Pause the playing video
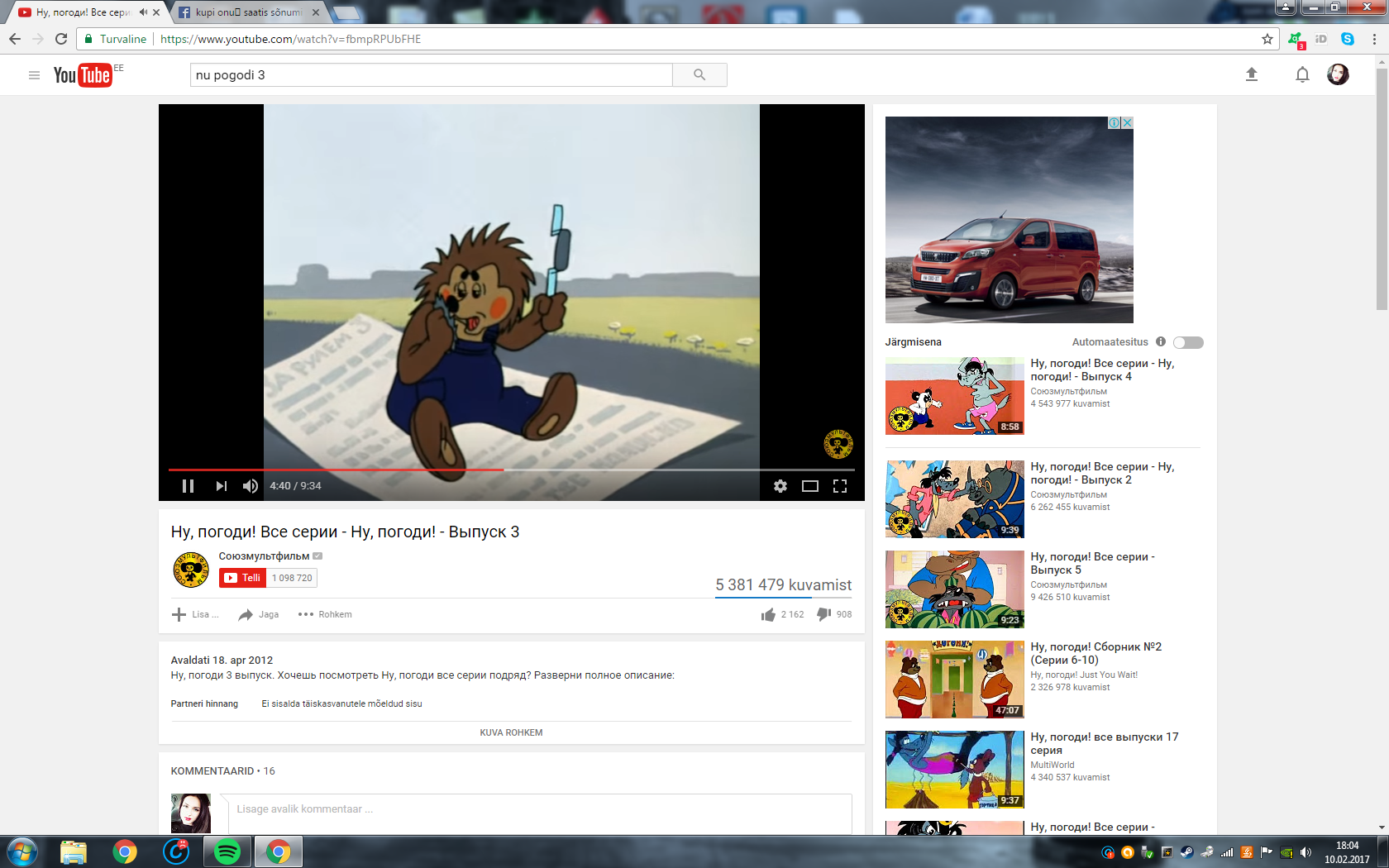1389x868 pixels. 188,486
